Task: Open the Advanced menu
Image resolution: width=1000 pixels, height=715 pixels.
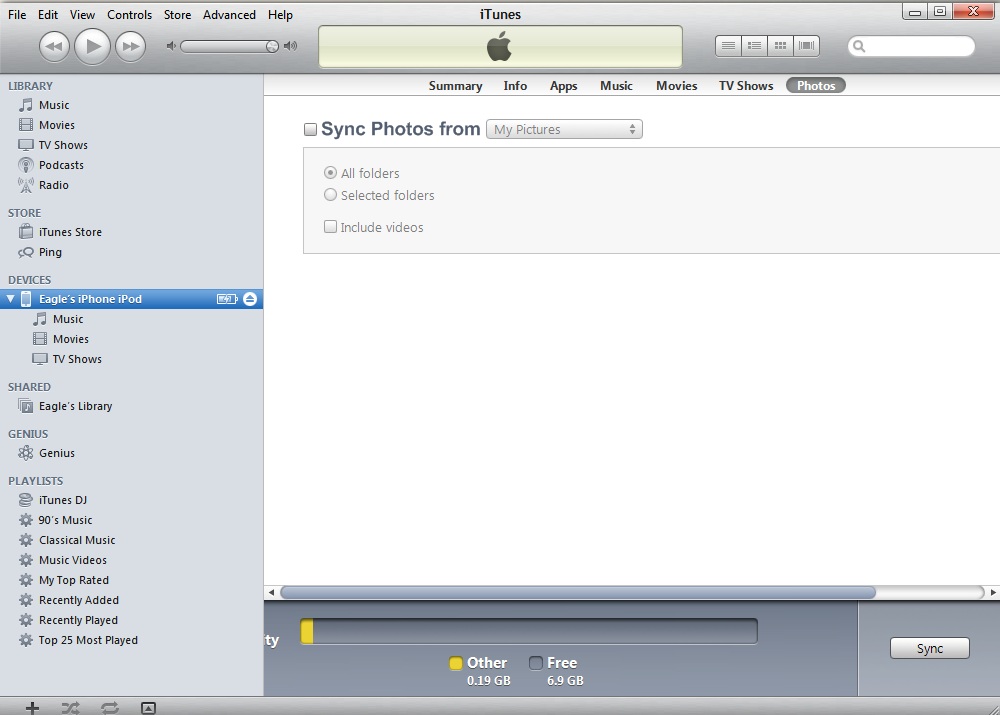Action: pos(229,15)
